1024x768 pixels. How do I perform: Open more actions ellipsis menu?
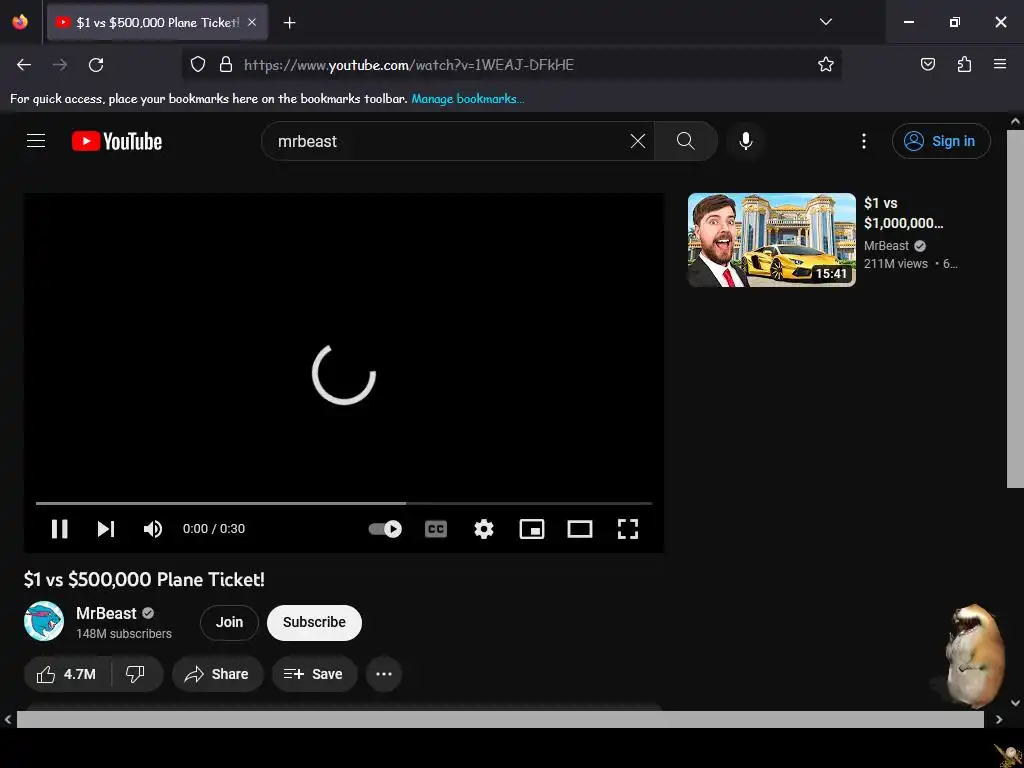(x=384, y=674)
